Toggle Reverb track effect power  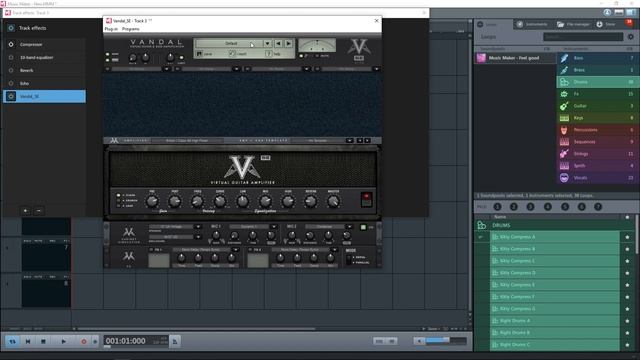pos(11,70)
